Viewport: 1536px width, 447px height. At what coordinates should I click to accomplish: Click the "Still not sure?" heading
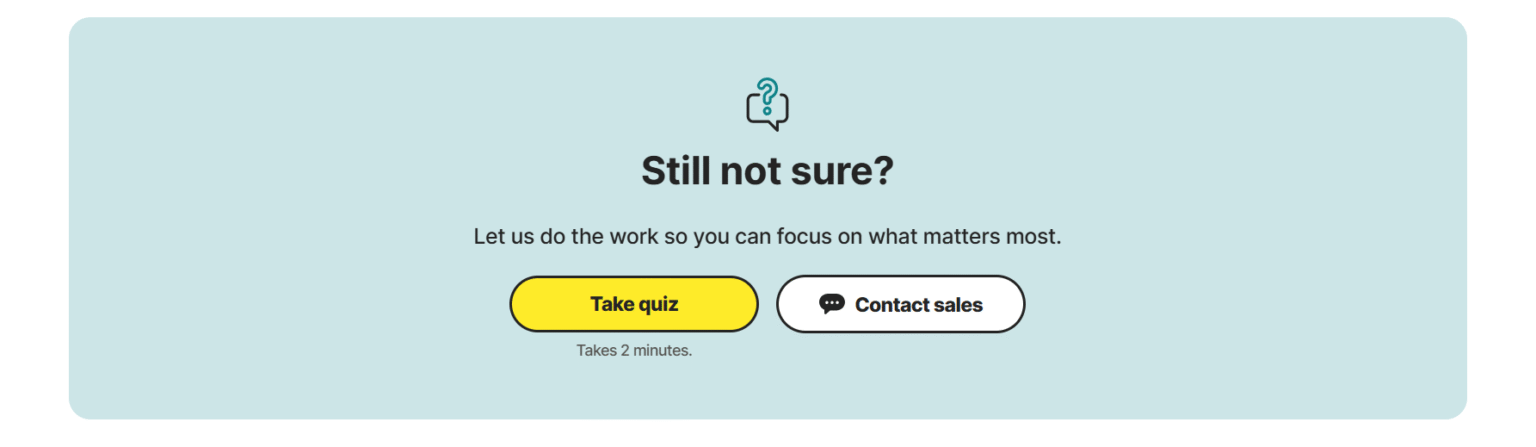tap(767, 171)
